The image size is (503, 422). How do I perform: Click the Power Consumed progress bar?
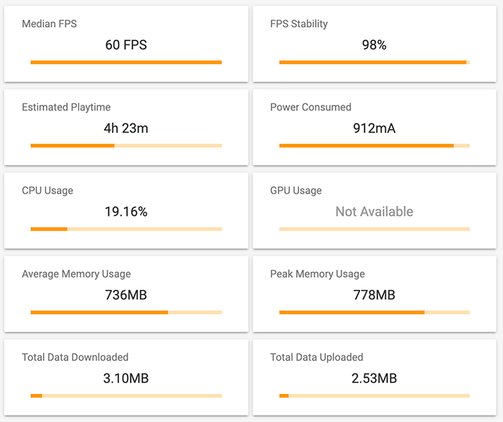[374, 146]
